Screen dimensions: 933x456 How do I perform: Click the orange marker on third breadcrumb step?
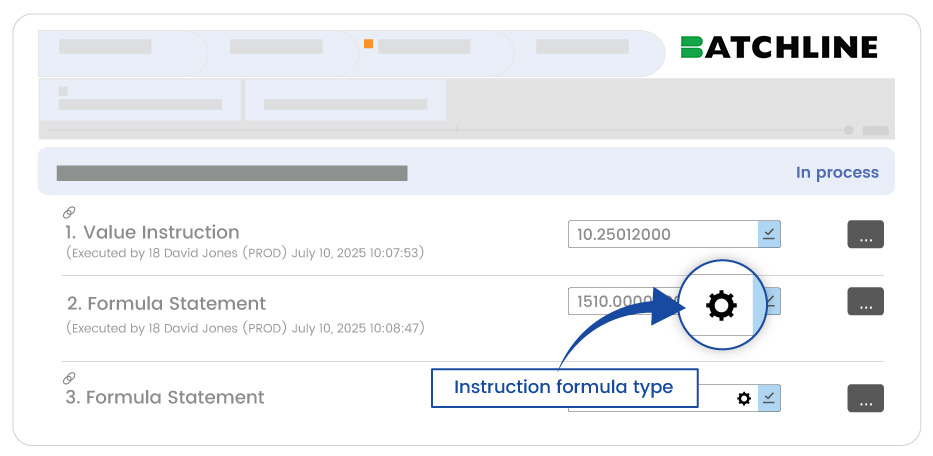pos(369,44)
